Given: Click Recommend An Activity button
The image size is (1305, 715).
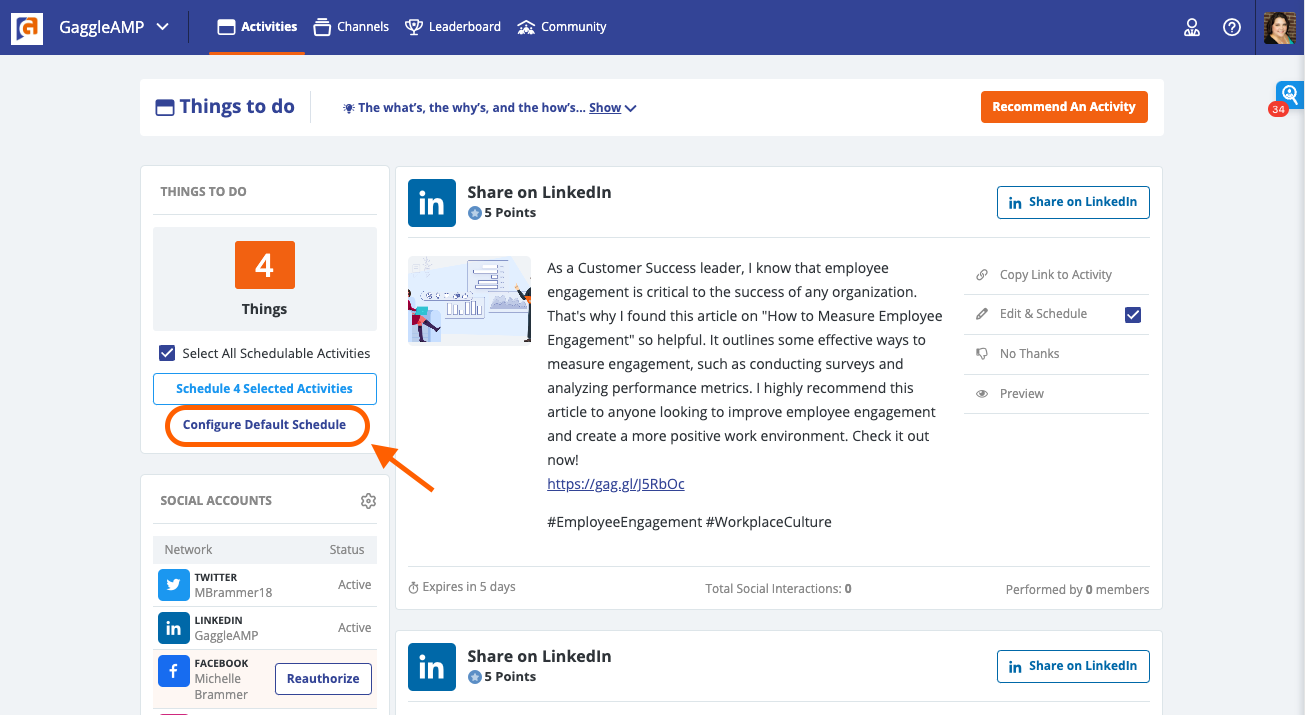Looking at the screenshot, I should [1064, 107].
